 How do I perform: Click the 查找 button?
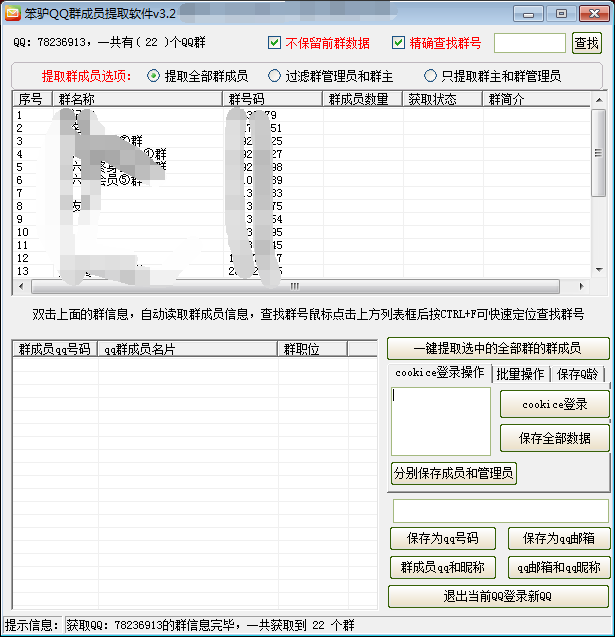pyautogui.click(x=587, y=43)
